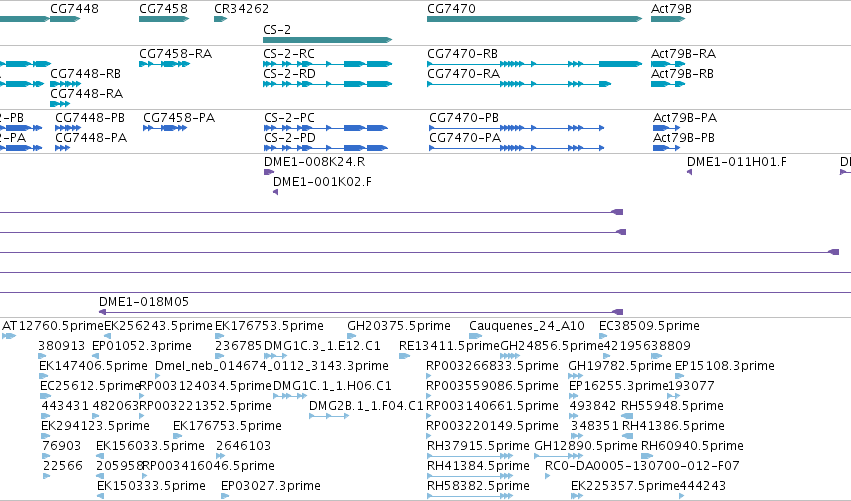Click the EP01052.3prime EST label
Viewport: 851px width, 501px height.
point(142,346)
